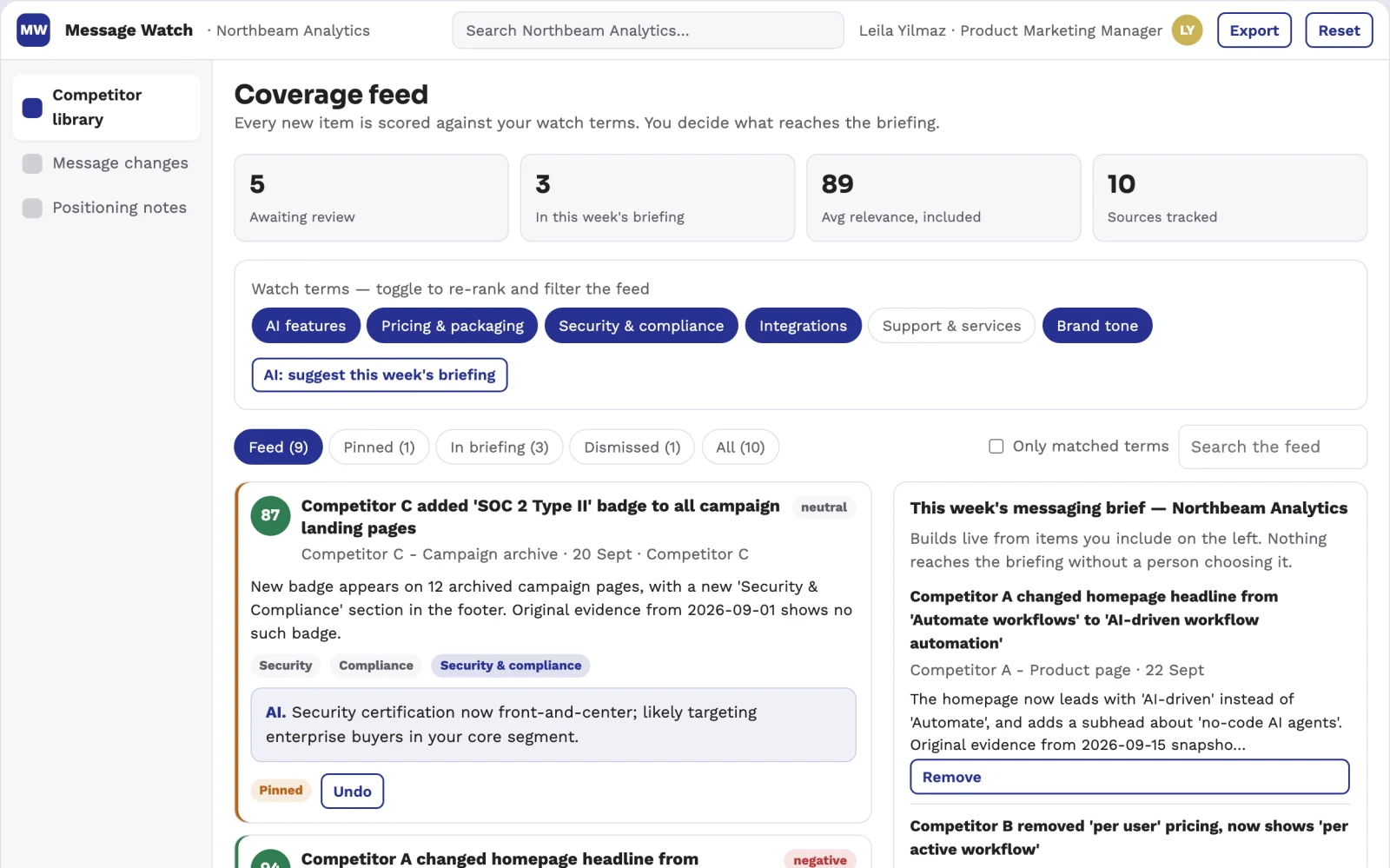Viewport: 1390px width, 868px height.
Task: Toggle the Security & compliance watch term chip
Action: (641, 326)
